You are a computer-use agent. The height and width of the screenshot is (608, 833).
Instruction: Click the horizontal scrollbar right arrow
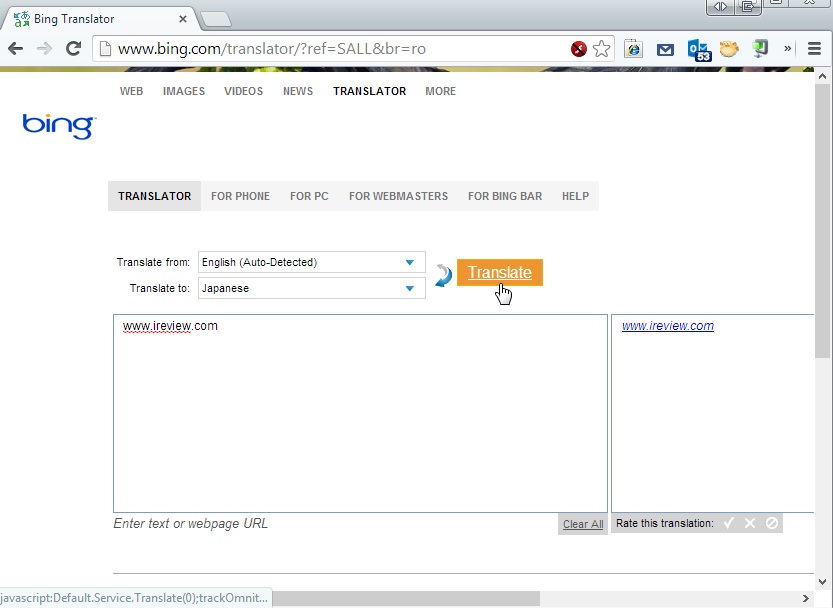point(805,598)
